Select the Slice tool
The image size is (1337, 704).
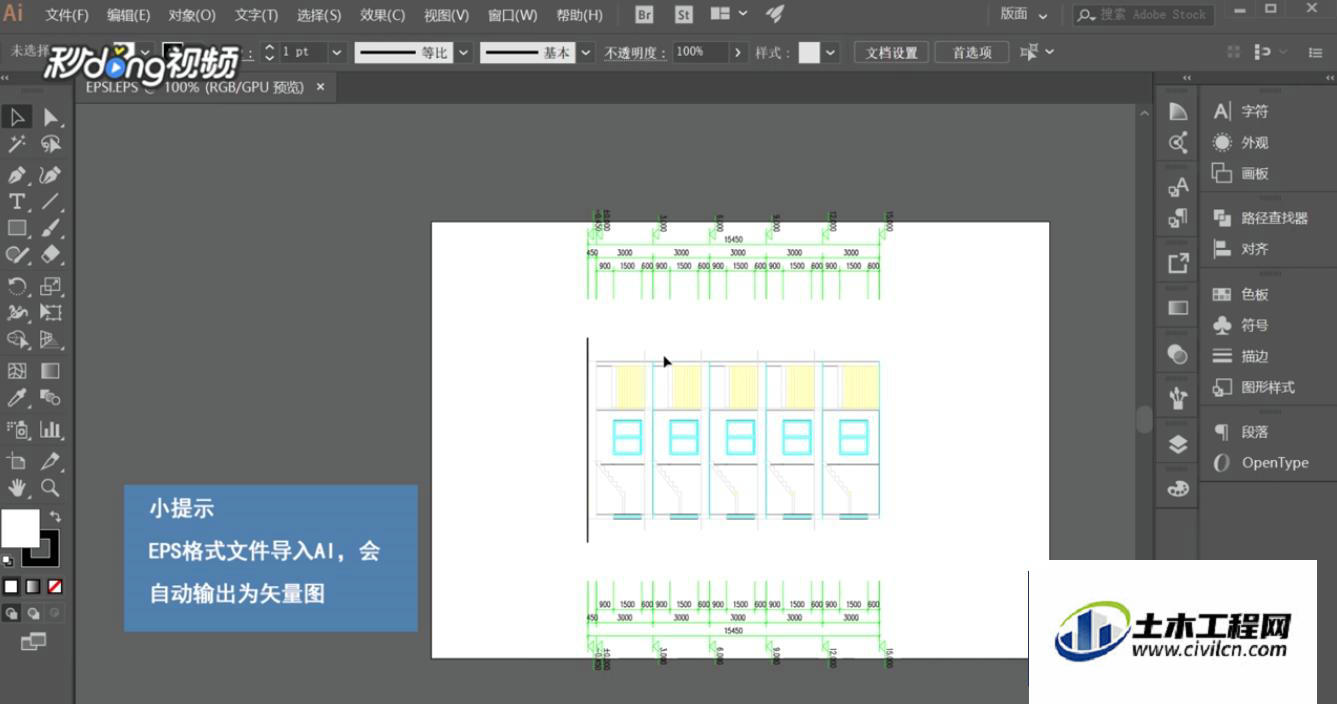tap(51, 461)
